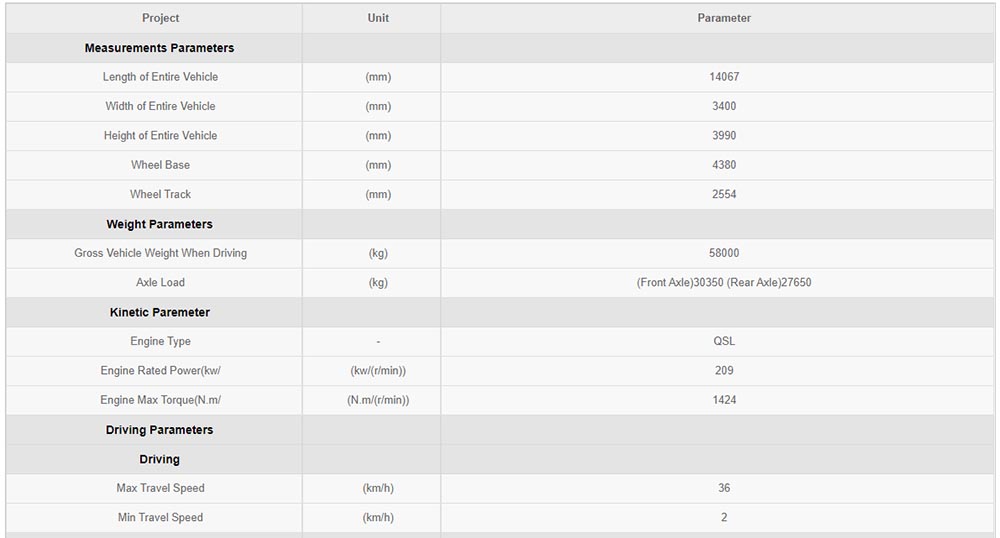1000x538 pixels.
Task: Select the Driving Parameters section heading
Action: tap(159, 430)
